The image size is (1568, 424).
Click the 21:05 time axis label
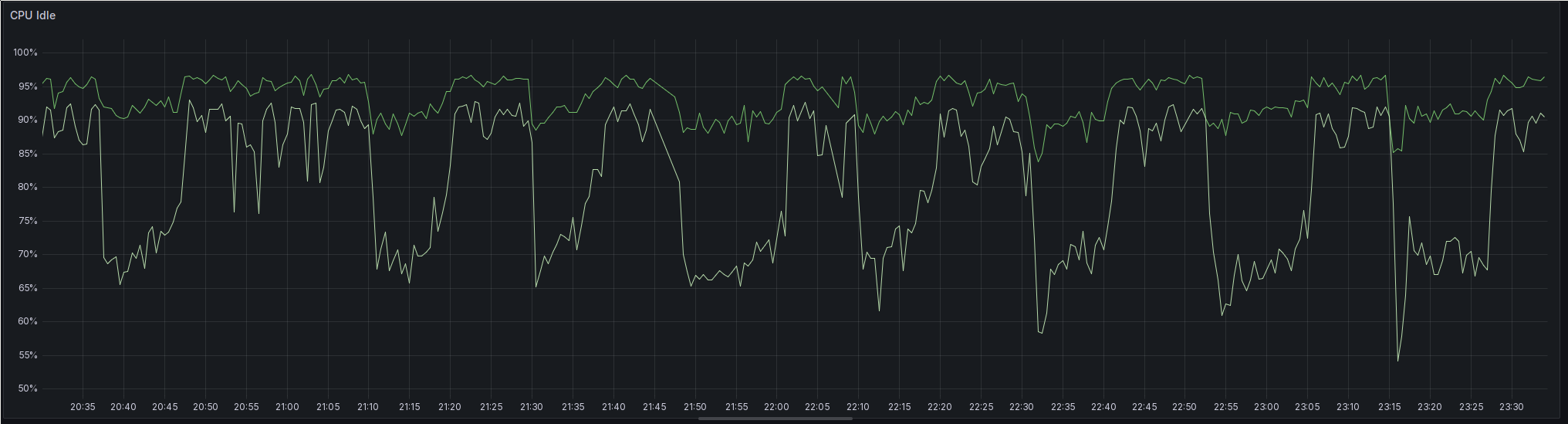[328, 407]
